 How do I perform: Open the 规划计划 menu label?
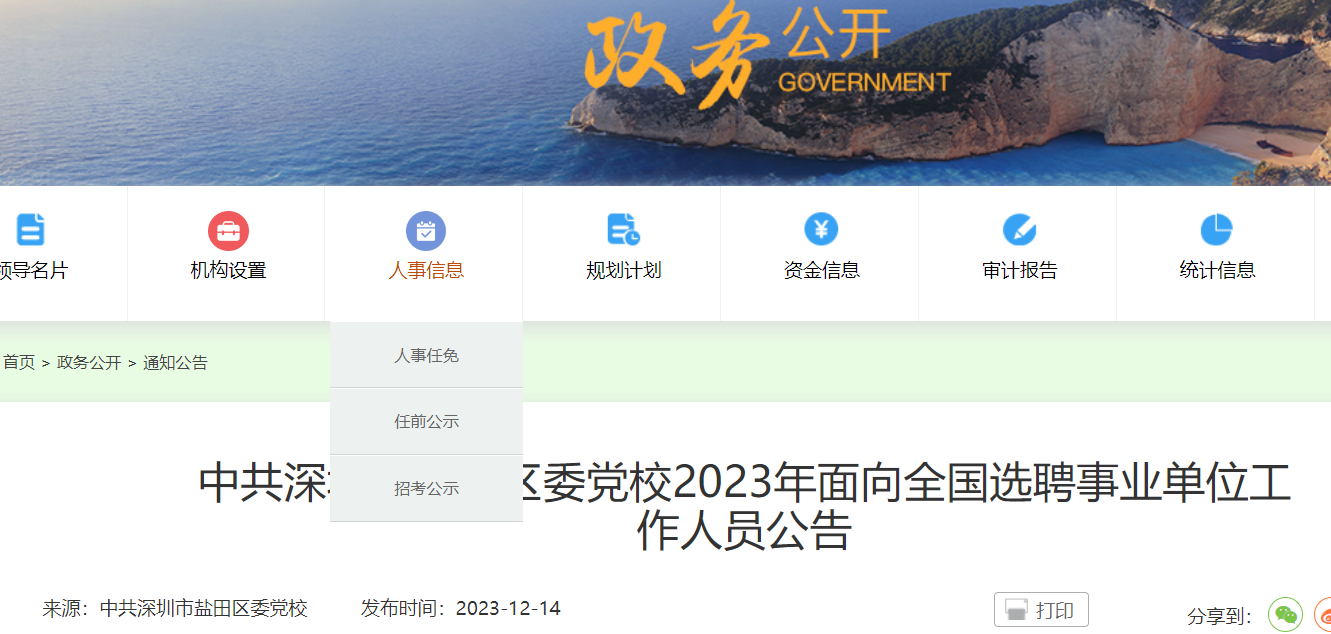(624, 270)
